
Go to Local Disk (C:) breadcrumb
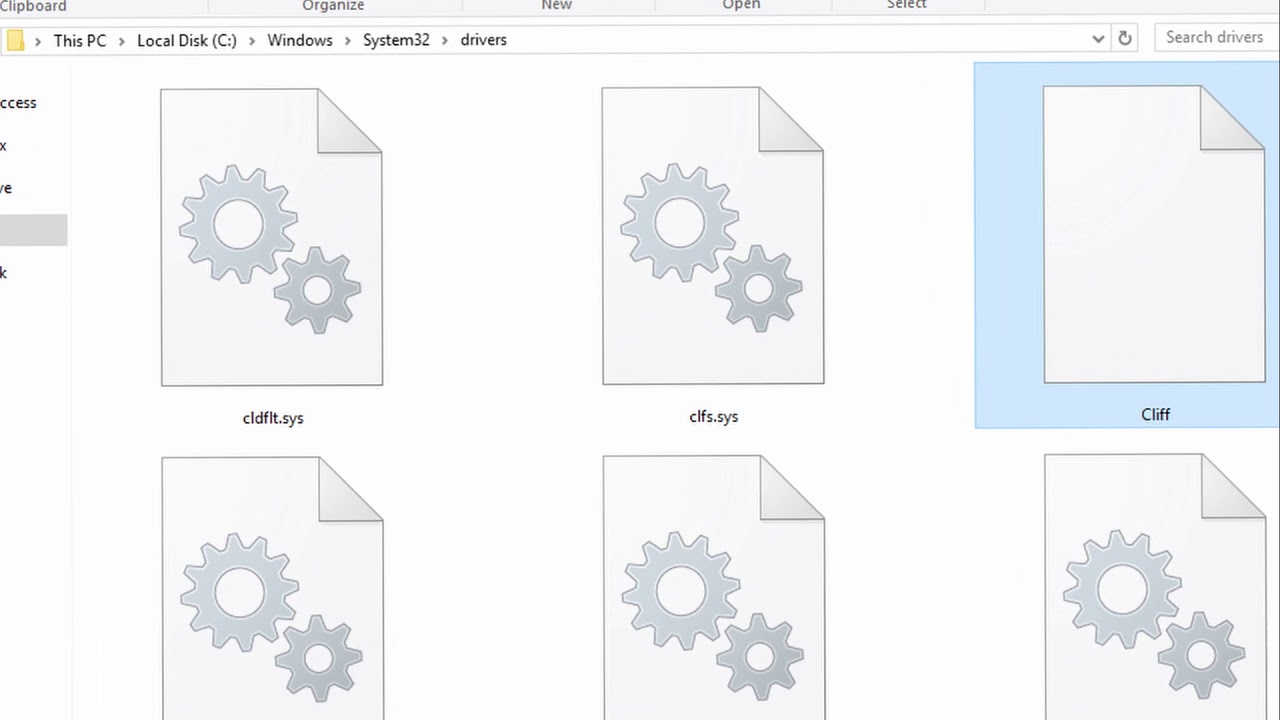187,40
